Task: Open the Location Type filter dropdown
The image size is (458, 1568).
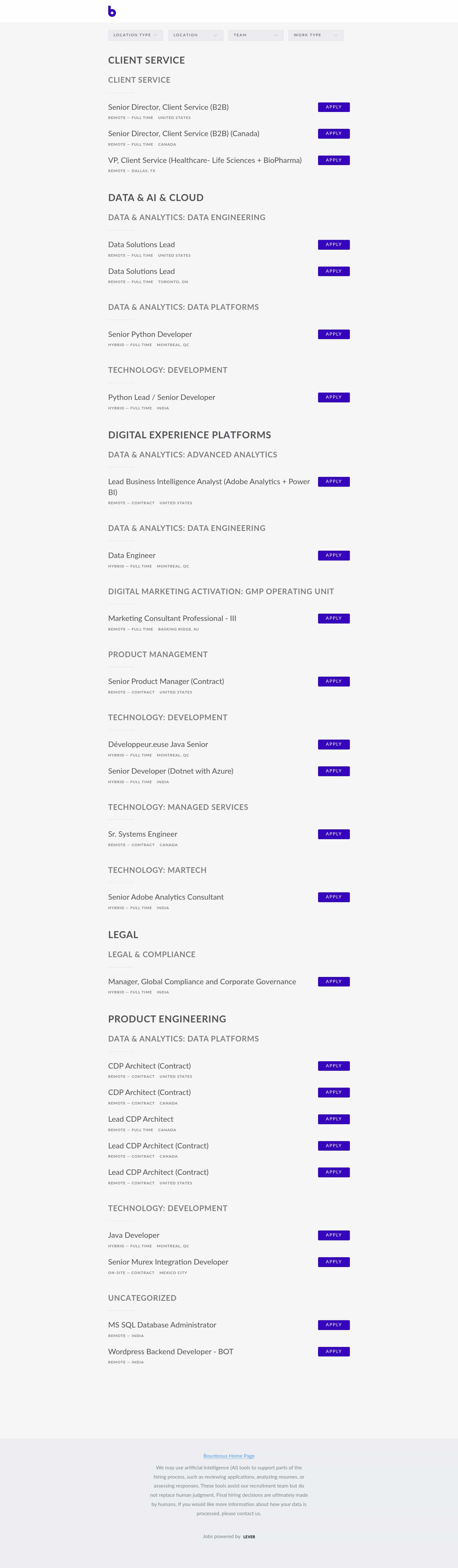Action: click(x=135, y=35)
